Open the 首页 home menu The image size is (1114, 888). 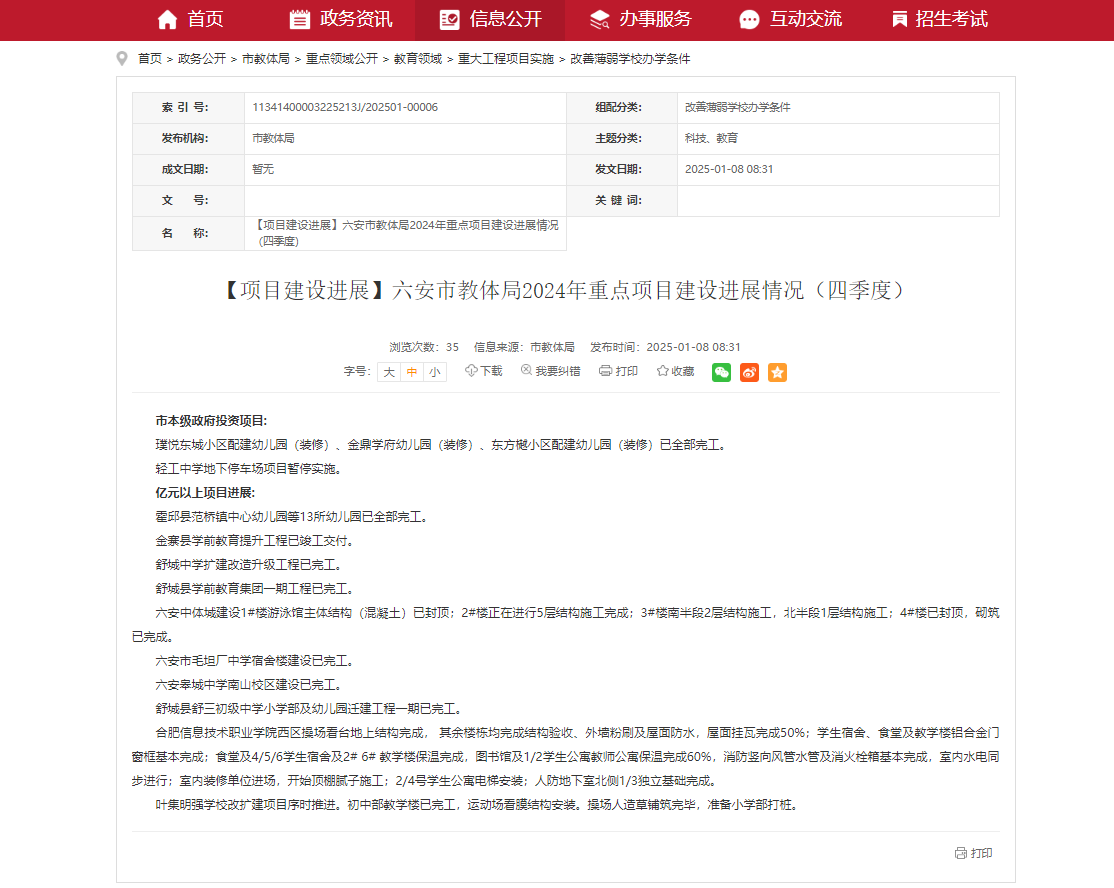190,19
